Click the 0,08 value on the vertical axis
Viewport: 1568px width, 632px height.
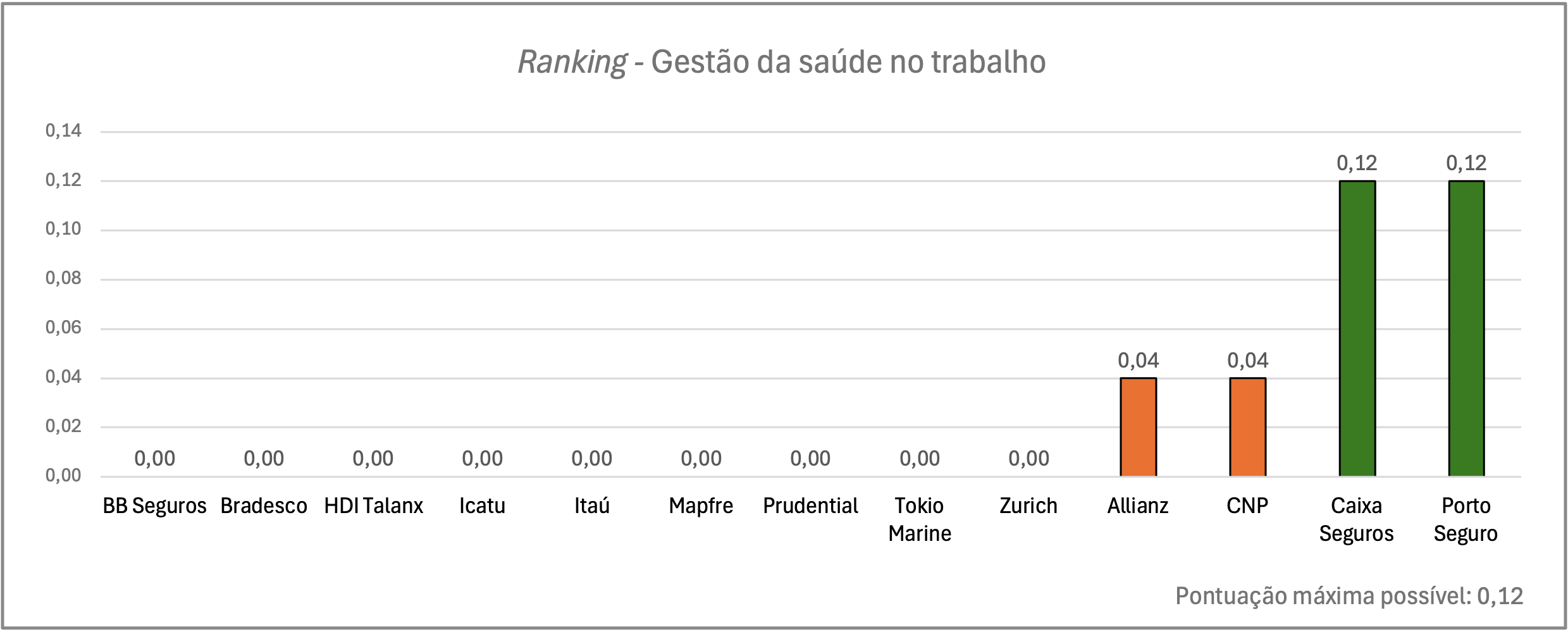point(63,278)
